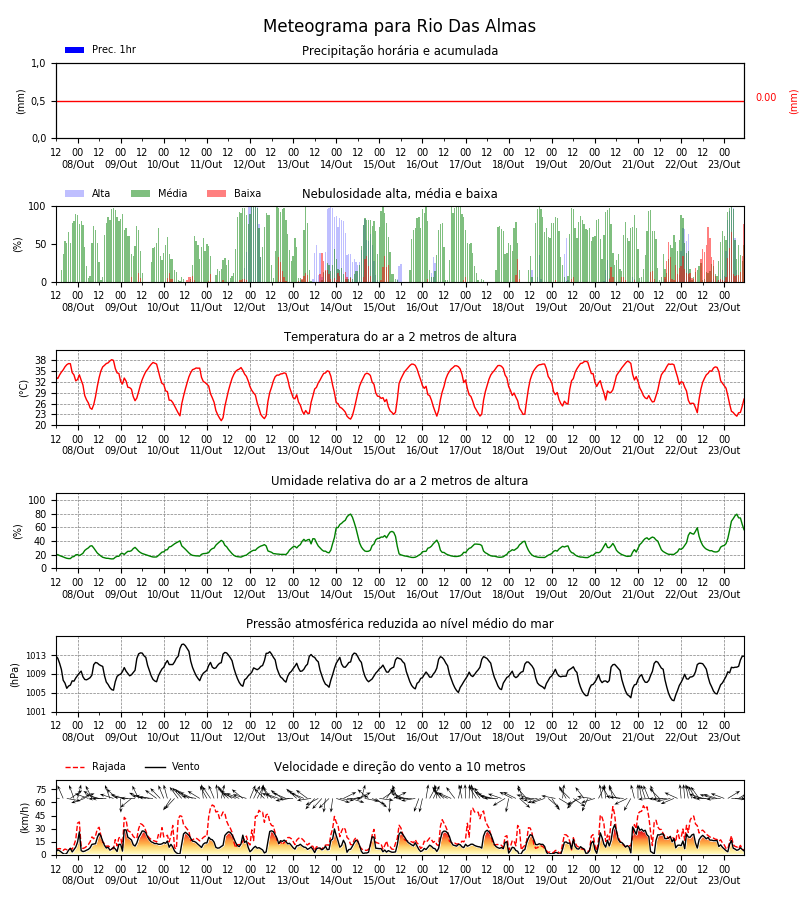
Task: Click the Umidade relativa do ar title
Action: tap(399, 480)
